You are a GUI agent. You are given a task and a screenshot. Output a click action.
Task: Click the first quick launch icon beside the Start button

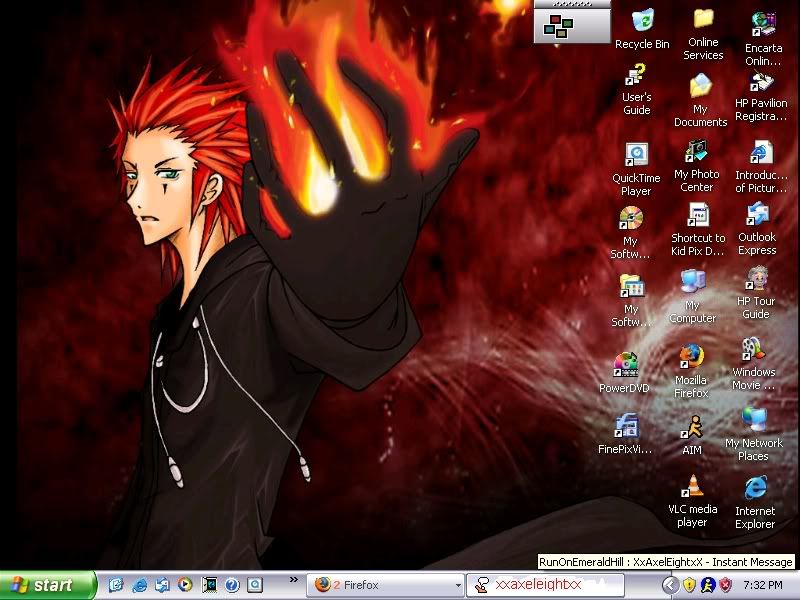click(116, 585)
